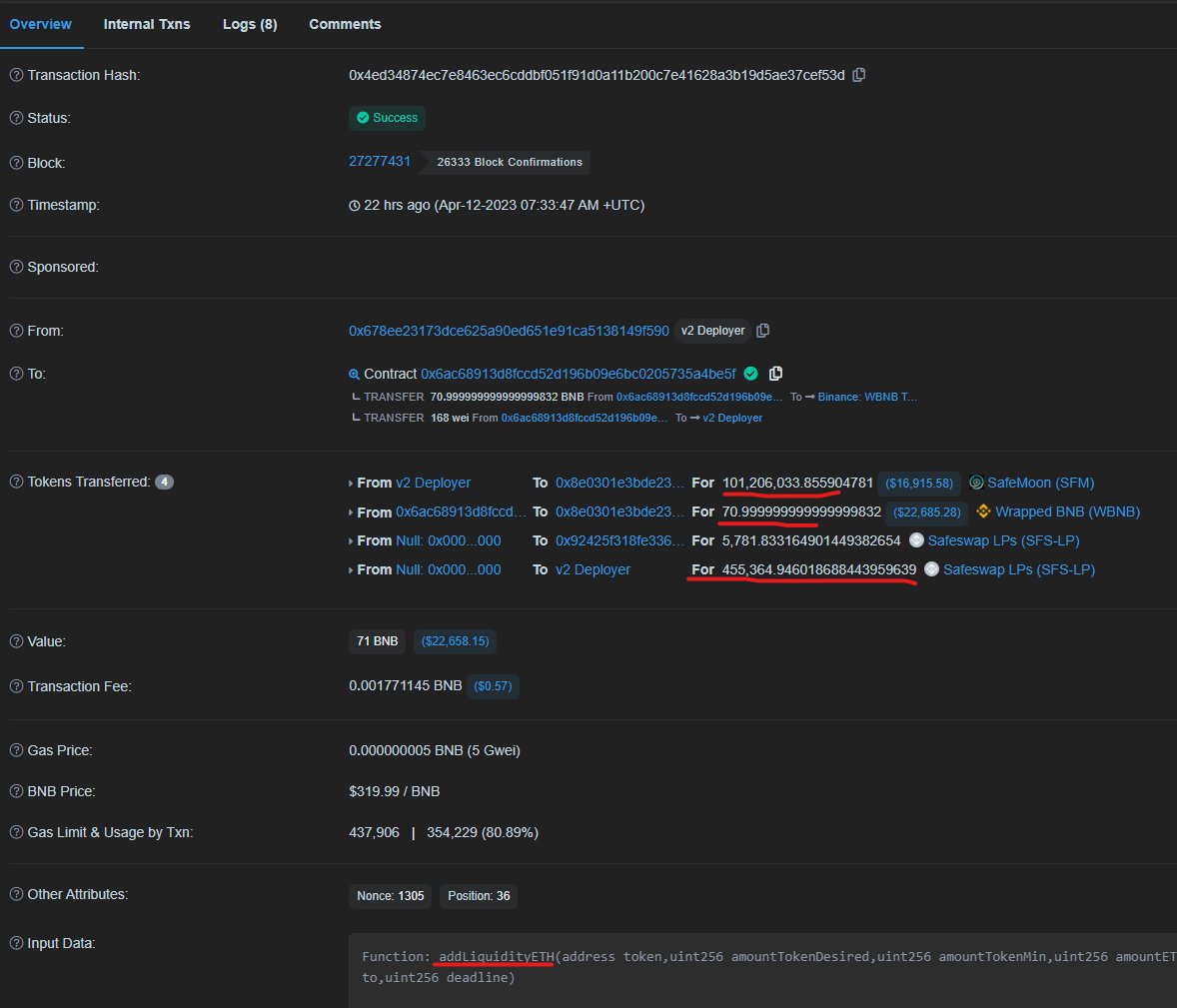The width and height of the screenshot is (1177, 1008).
Task: Click the magnifier icon before the Contract address
Action: [354, 373]
